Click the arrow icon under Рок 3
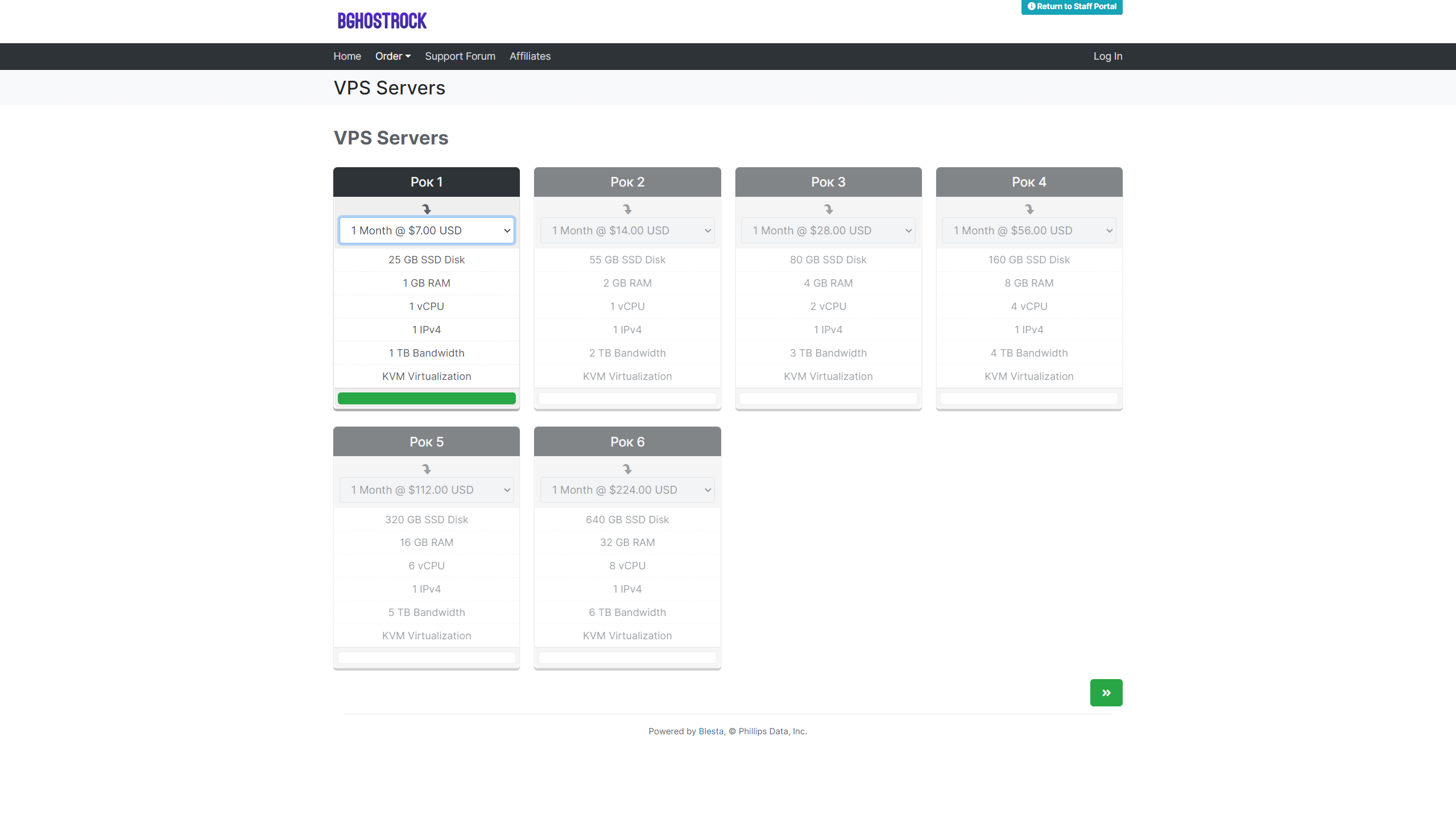Image resolution: width=1456 pixels, height=819 pixels. (829, 209)
